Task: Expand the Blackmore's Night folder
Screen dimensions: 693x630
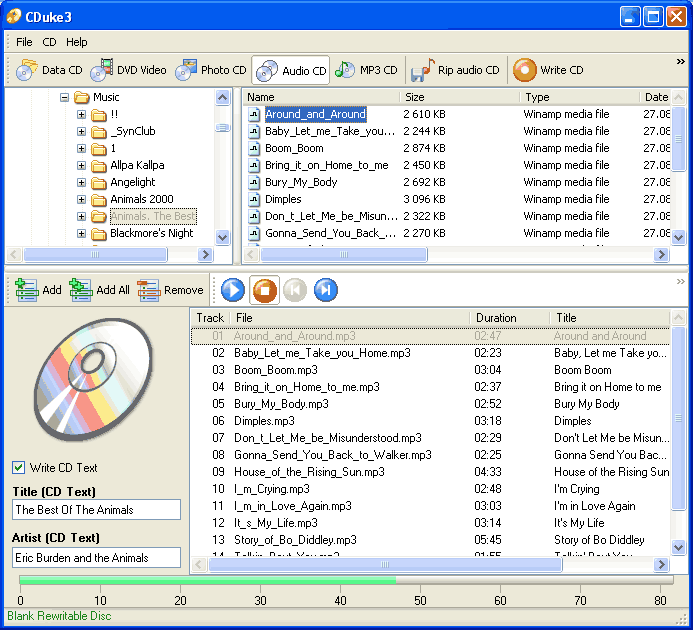Action: [81, 233]
